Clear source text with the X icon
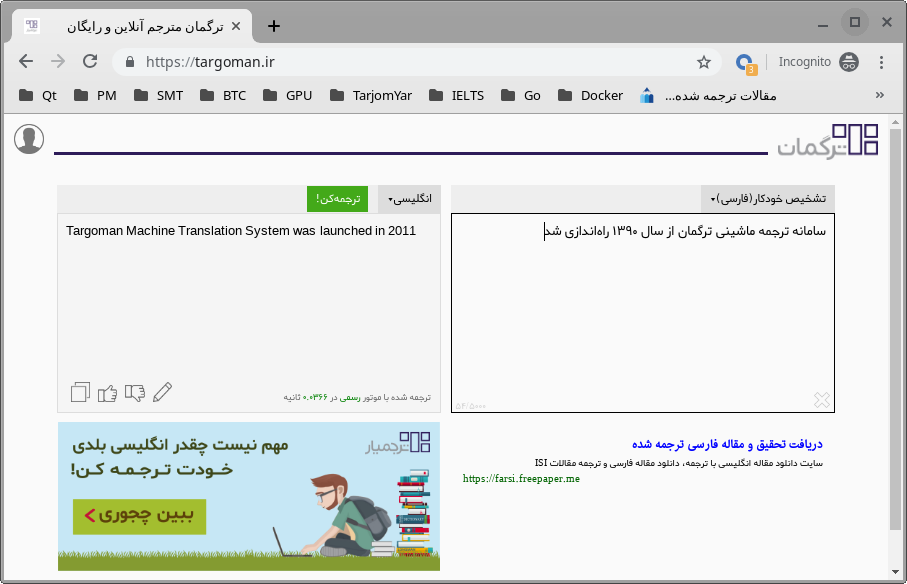 pos(821,400)
